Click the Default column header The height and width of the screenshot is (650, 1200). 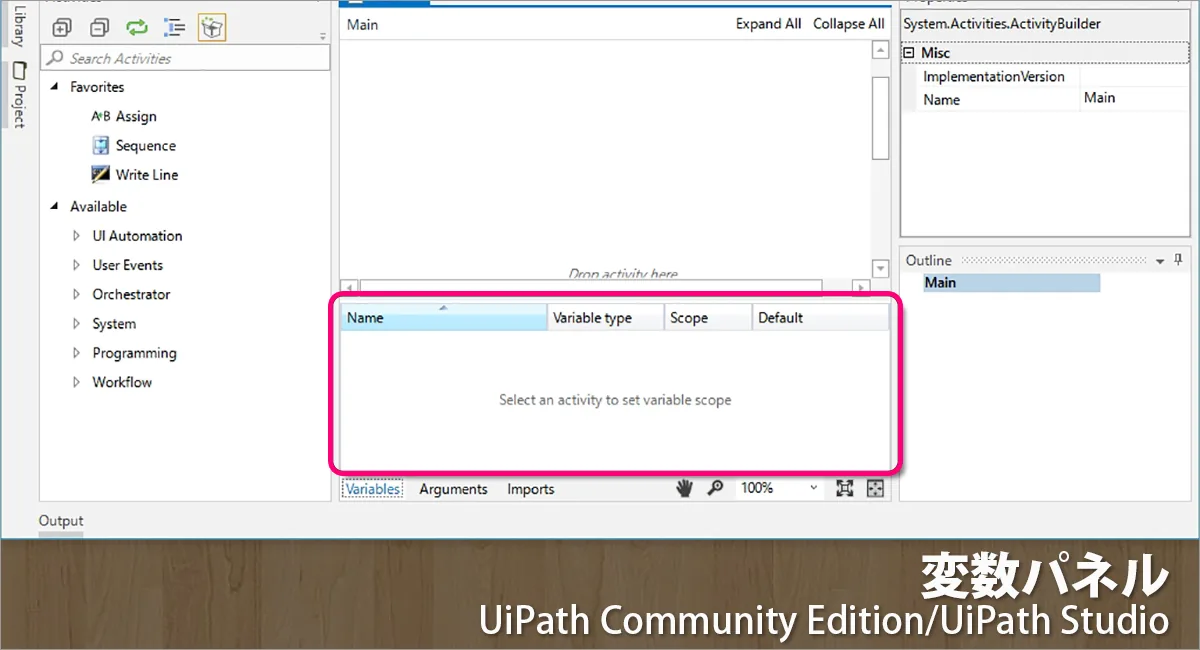pos(820,318)
